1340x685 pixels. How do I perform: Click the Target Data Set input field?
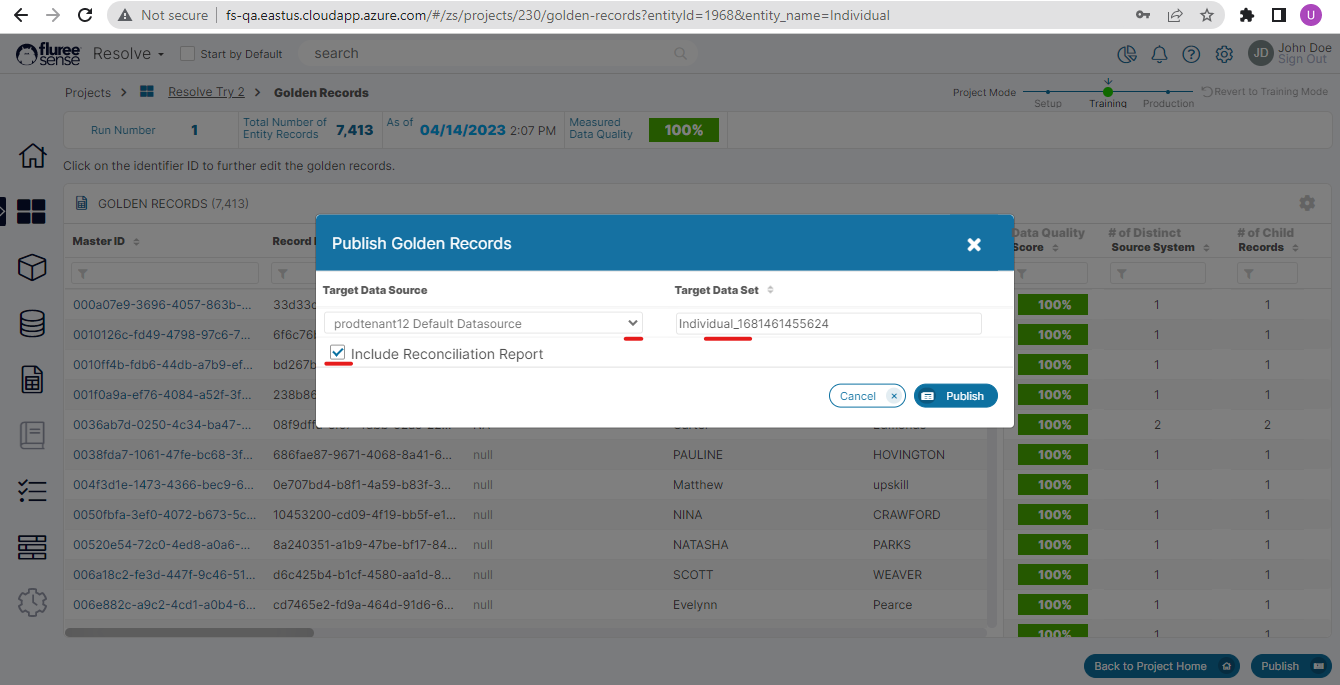(x=828, y=323)
